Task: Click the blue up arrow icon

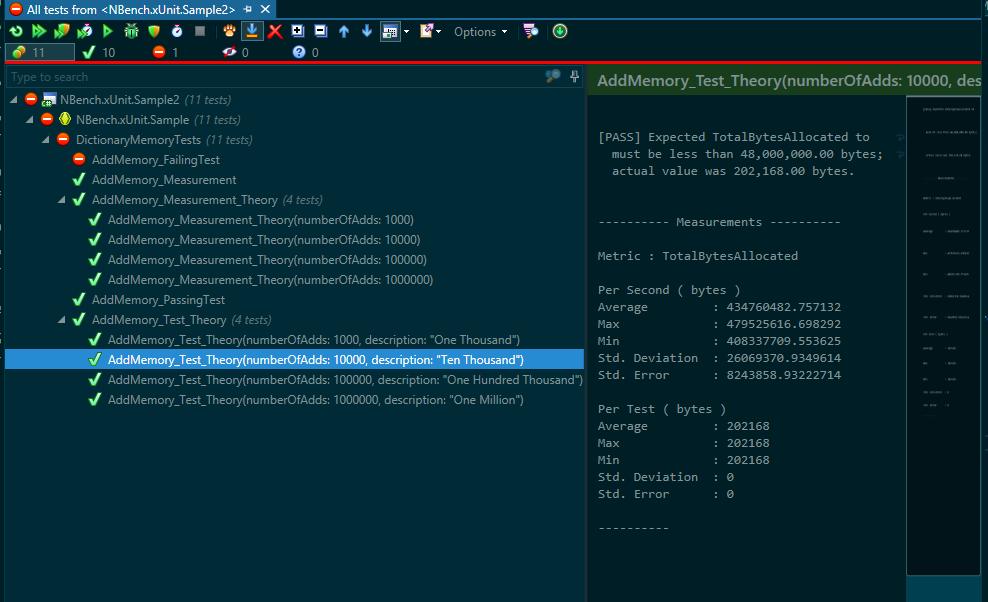Action: click(x=344, y=31)
